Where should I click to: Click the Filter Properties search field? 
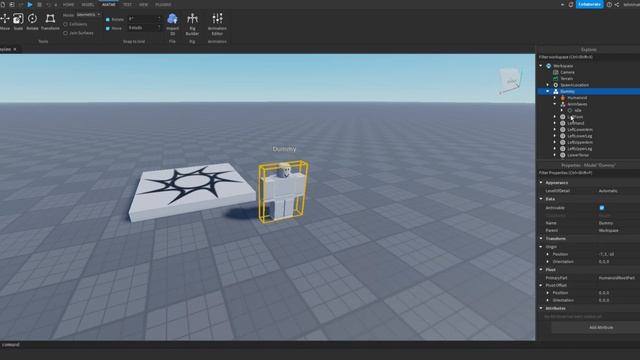tap(589, 173)
